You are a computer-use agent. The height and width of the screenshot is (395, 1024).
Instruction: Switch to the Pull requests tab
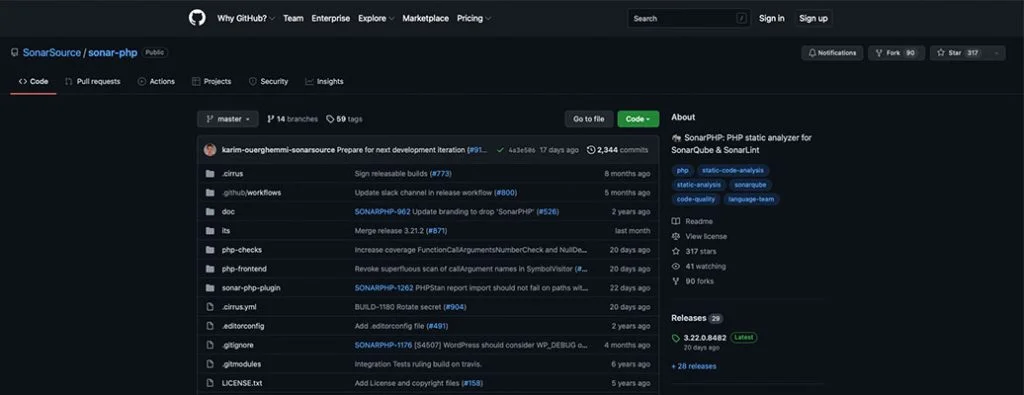92,82
